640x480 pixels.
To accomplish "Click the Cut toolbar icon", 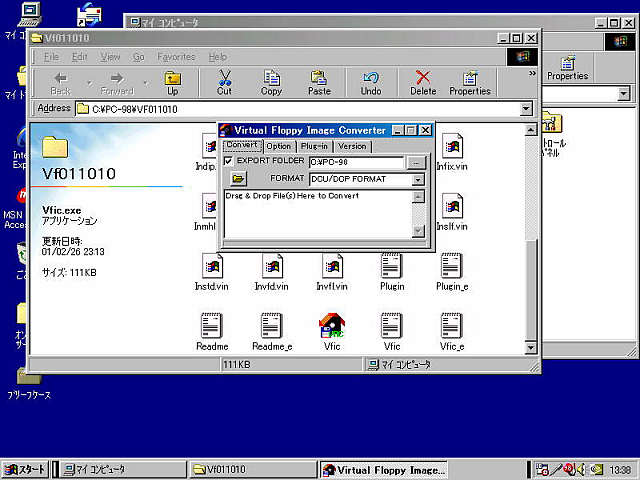I will pyautogui.click(x=224, y=83).
